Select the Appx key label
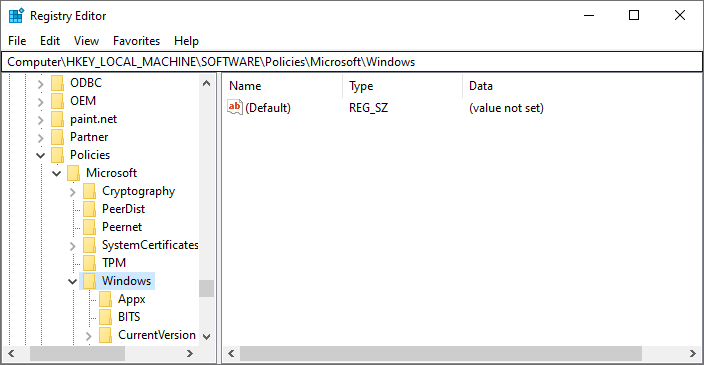 click(132, 299)
